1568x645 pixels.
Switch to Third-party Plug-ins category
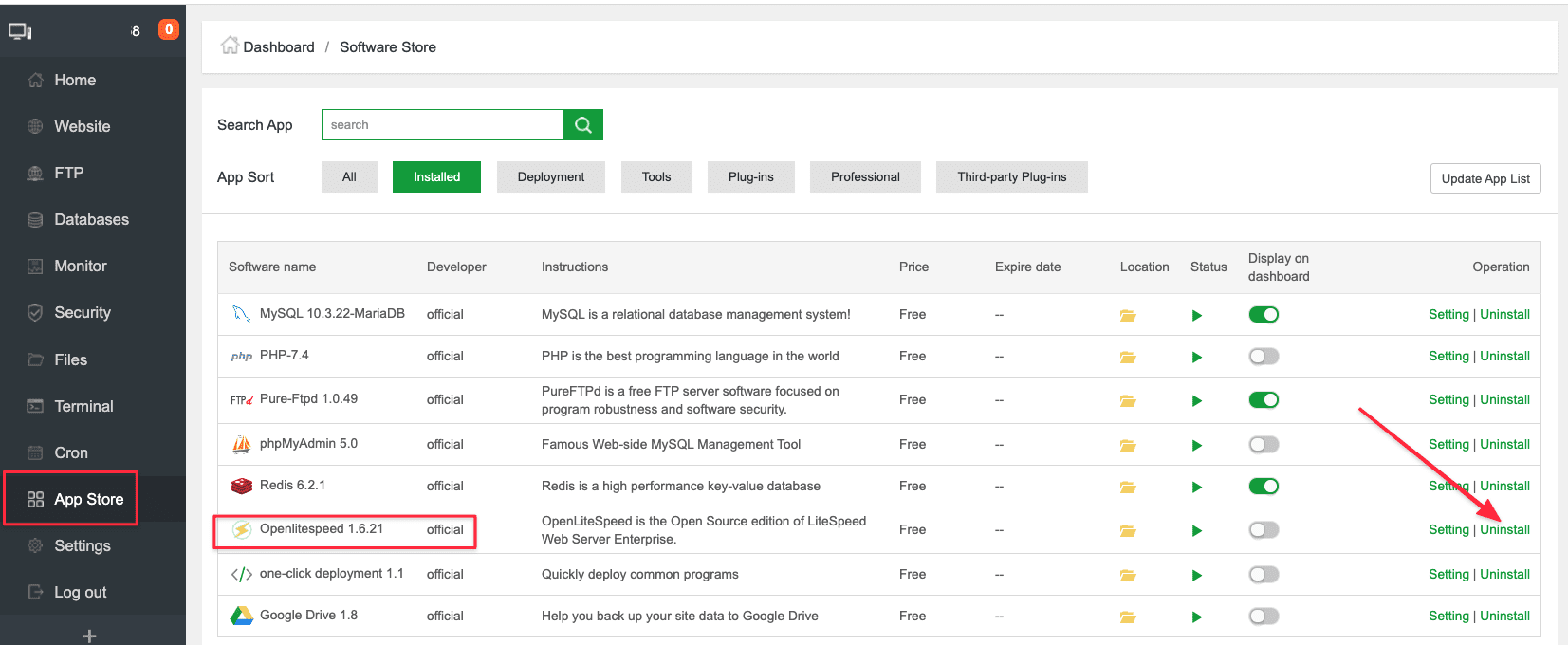click(1011, 177)
